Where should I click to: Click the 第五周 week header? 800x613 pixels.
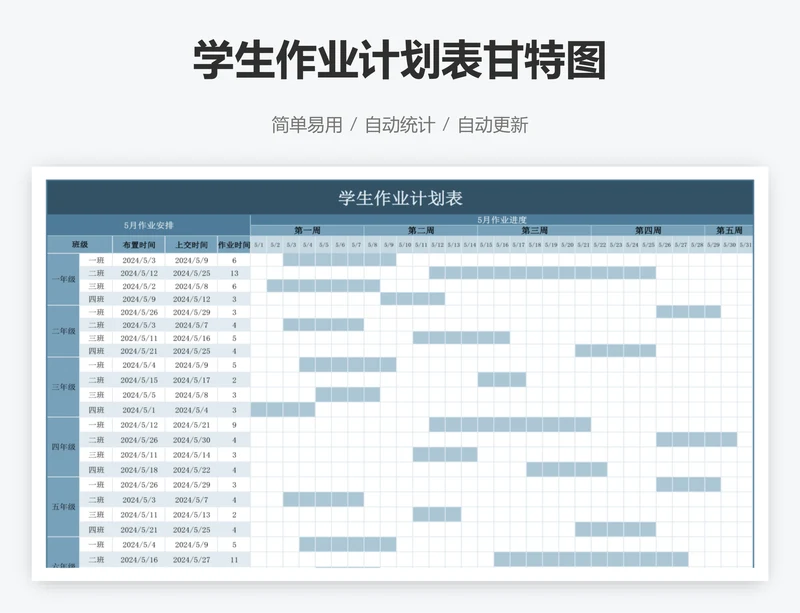[x=729, y=230]
